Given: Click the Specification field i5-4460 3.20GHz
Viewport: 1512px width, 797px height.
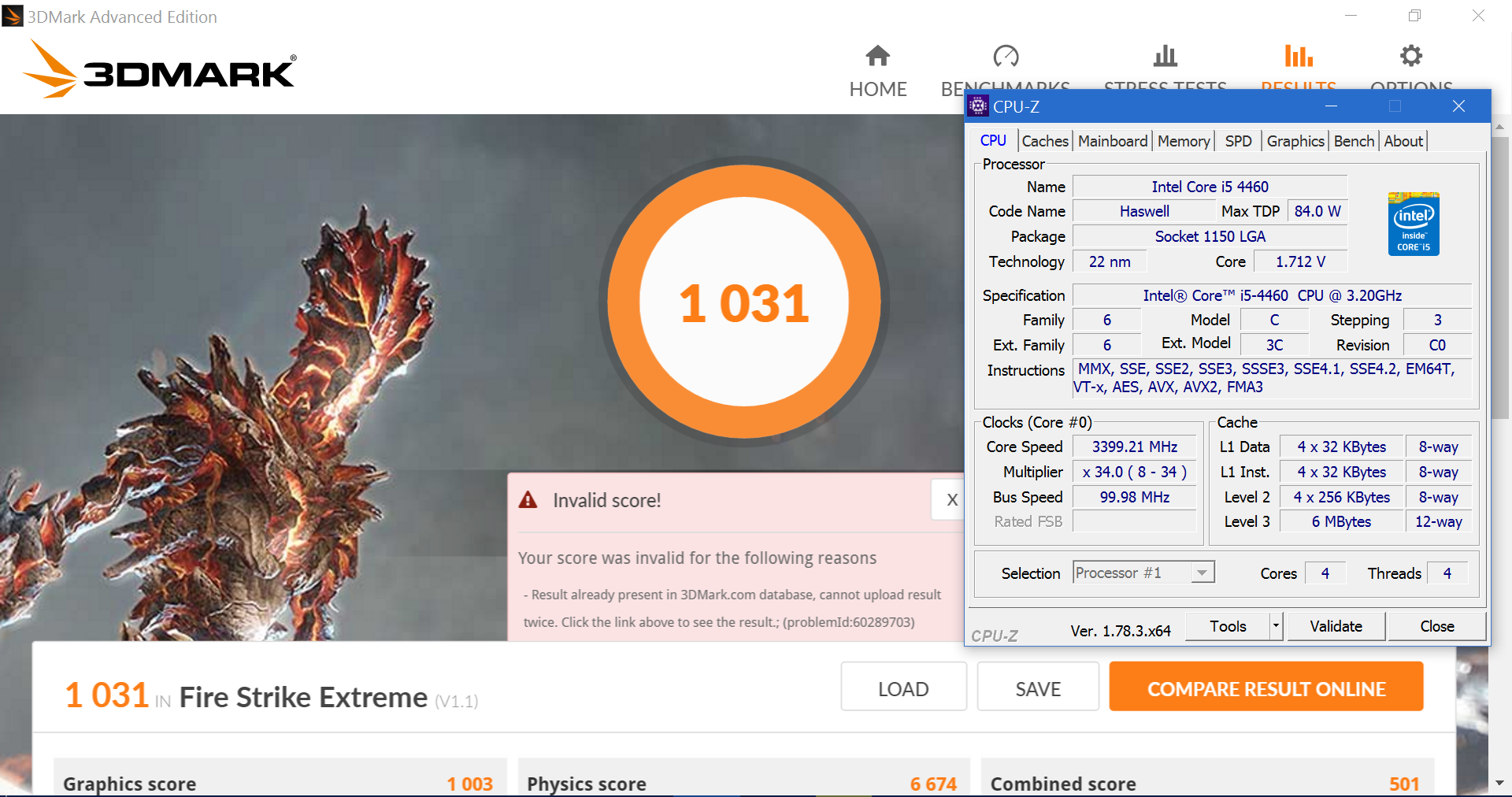Looking at the screenshot, I should (1272, 295).
